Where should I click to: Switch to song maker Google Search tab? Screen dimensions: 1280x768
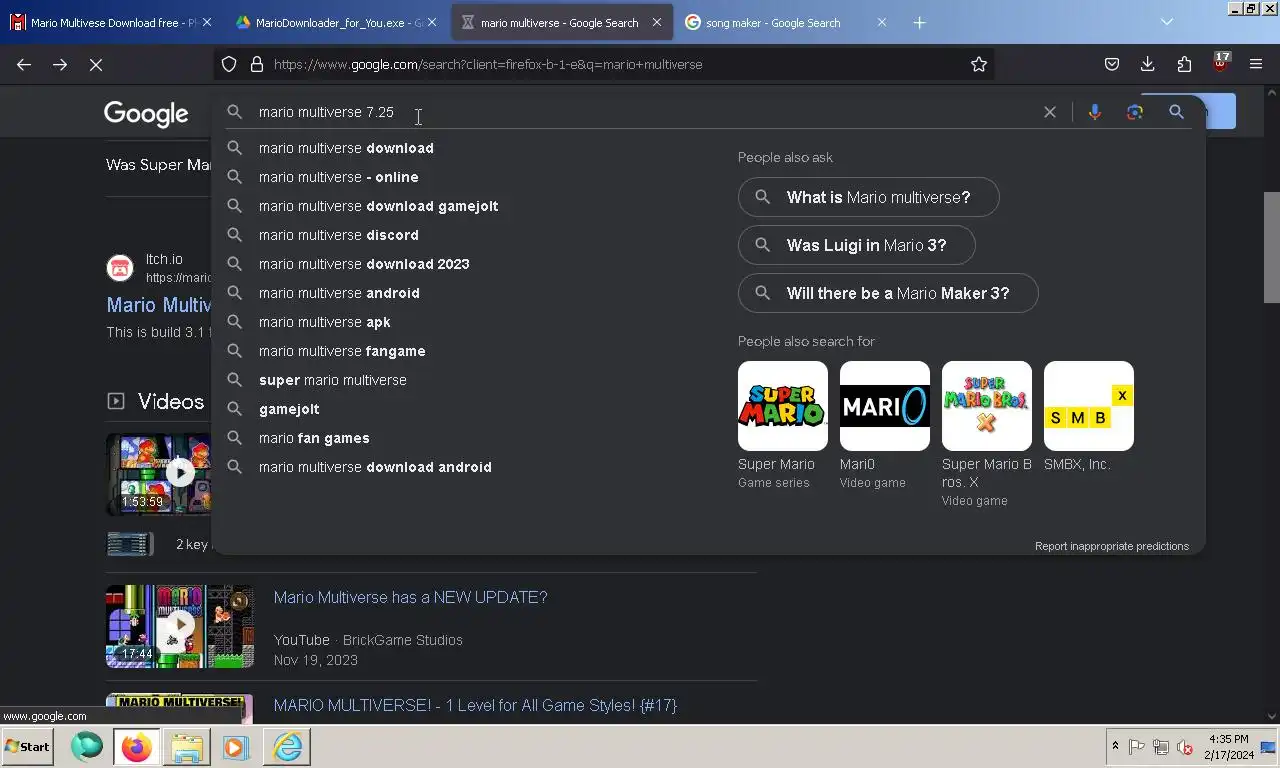pyautogui.click(x=772, y=22)
